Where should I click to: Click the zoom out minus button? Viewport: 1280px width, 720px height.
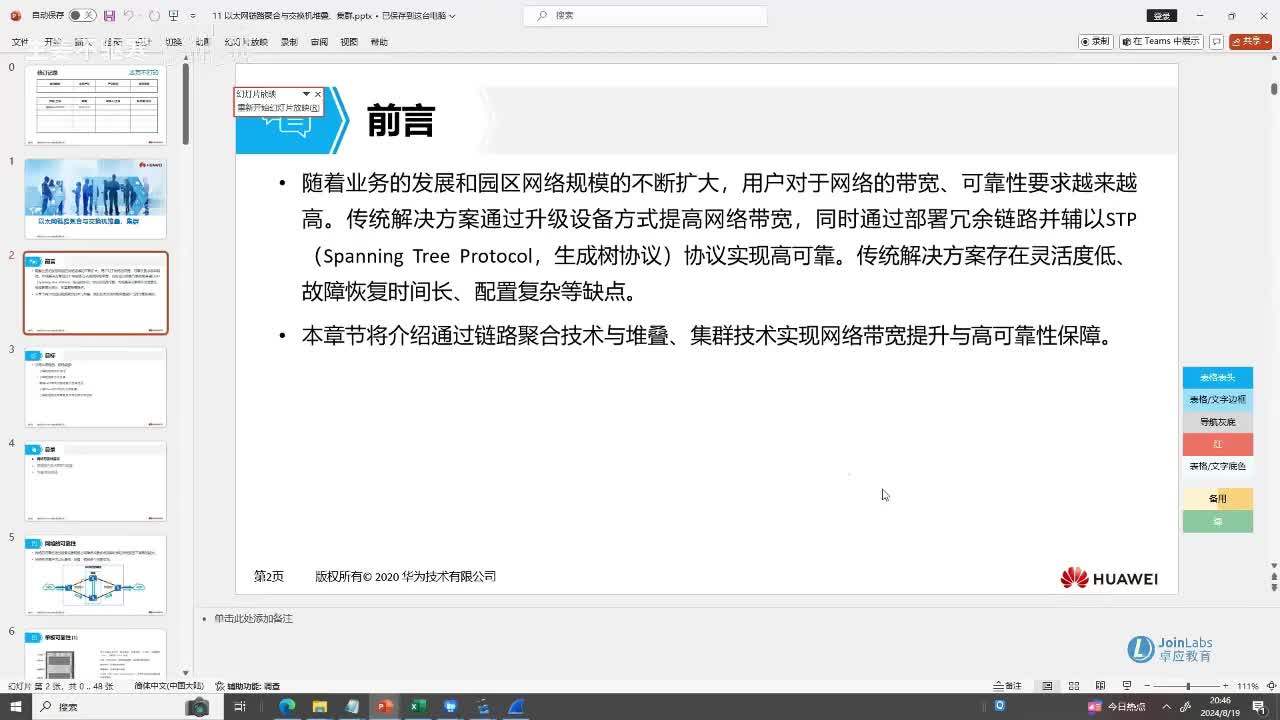point(1146,686)
